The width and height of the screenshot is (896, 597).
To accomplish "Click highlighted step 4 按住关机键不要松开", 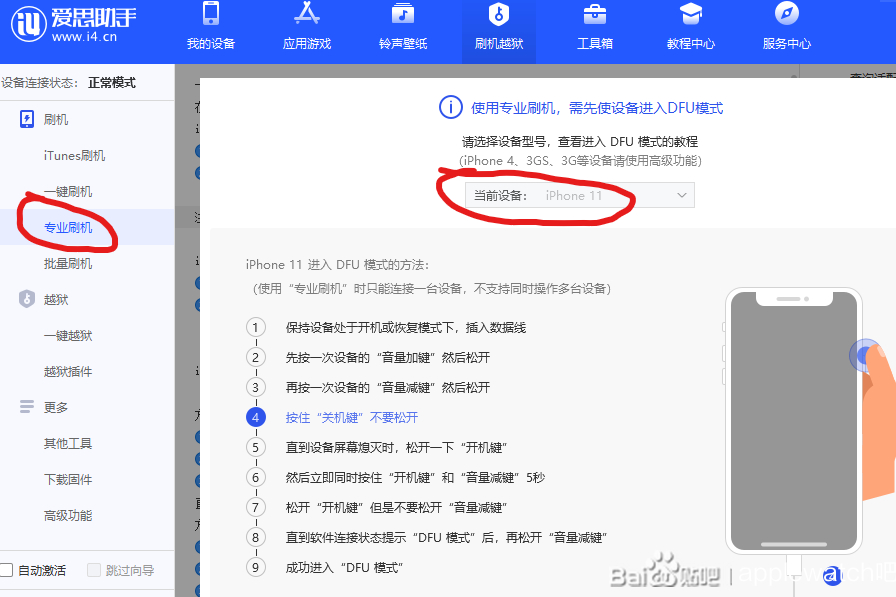I will click(352, 418).
